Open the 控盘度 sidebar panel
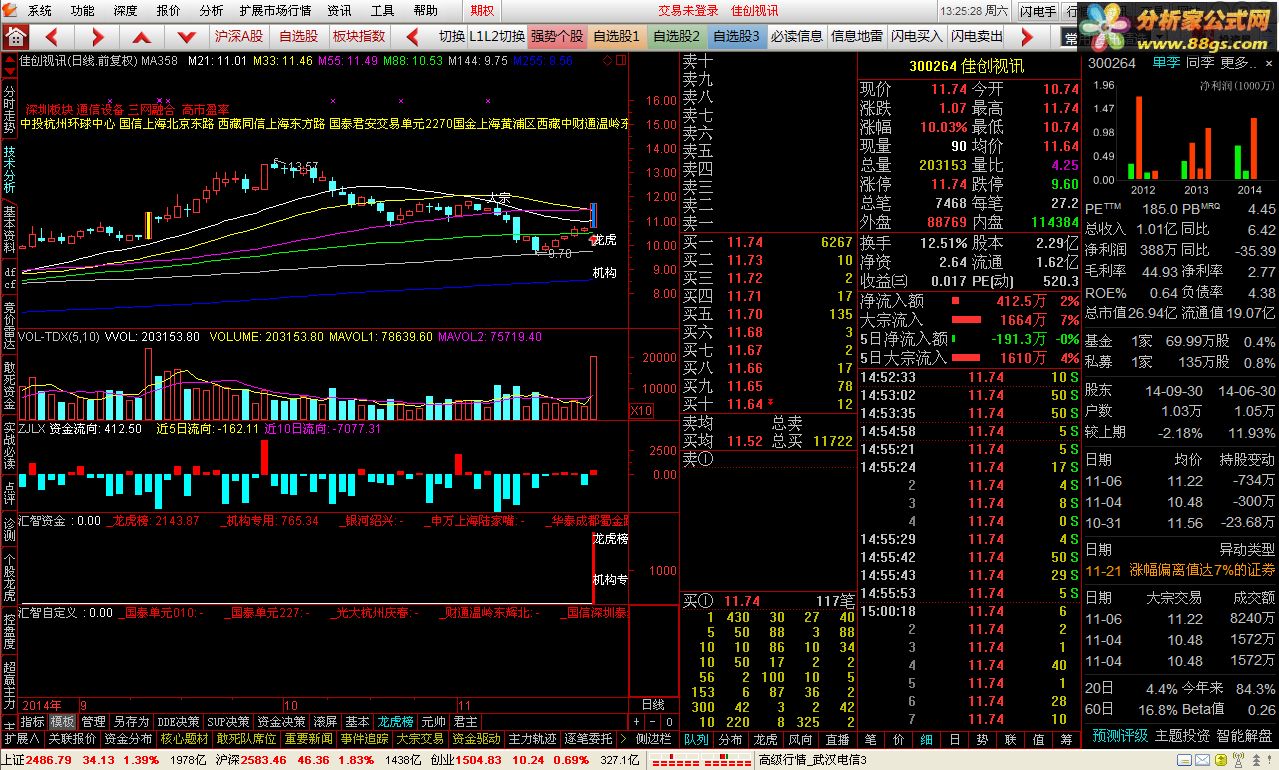The height and width of the screenshot is (770, 1279). (9, 632)
